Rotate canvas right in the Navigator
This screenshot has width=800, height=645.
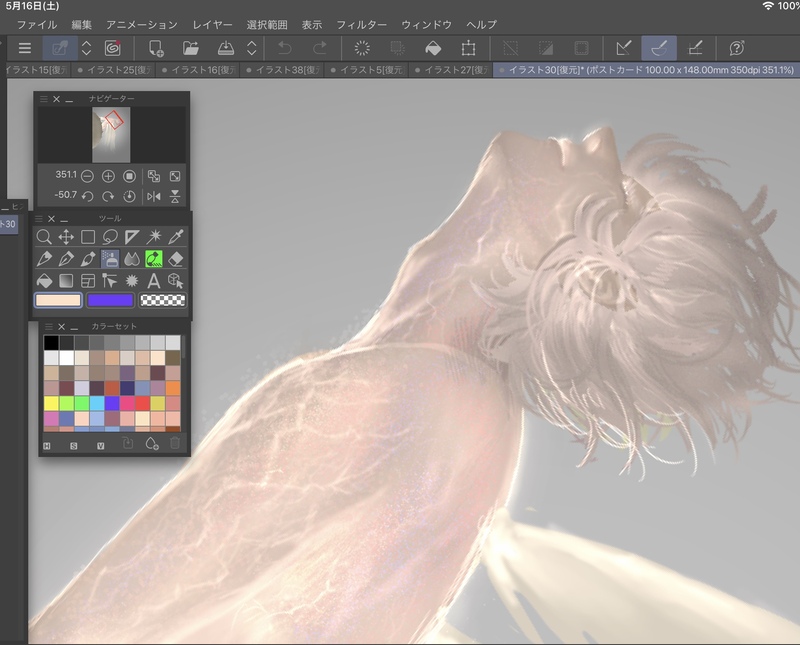(x=108, y=196)
